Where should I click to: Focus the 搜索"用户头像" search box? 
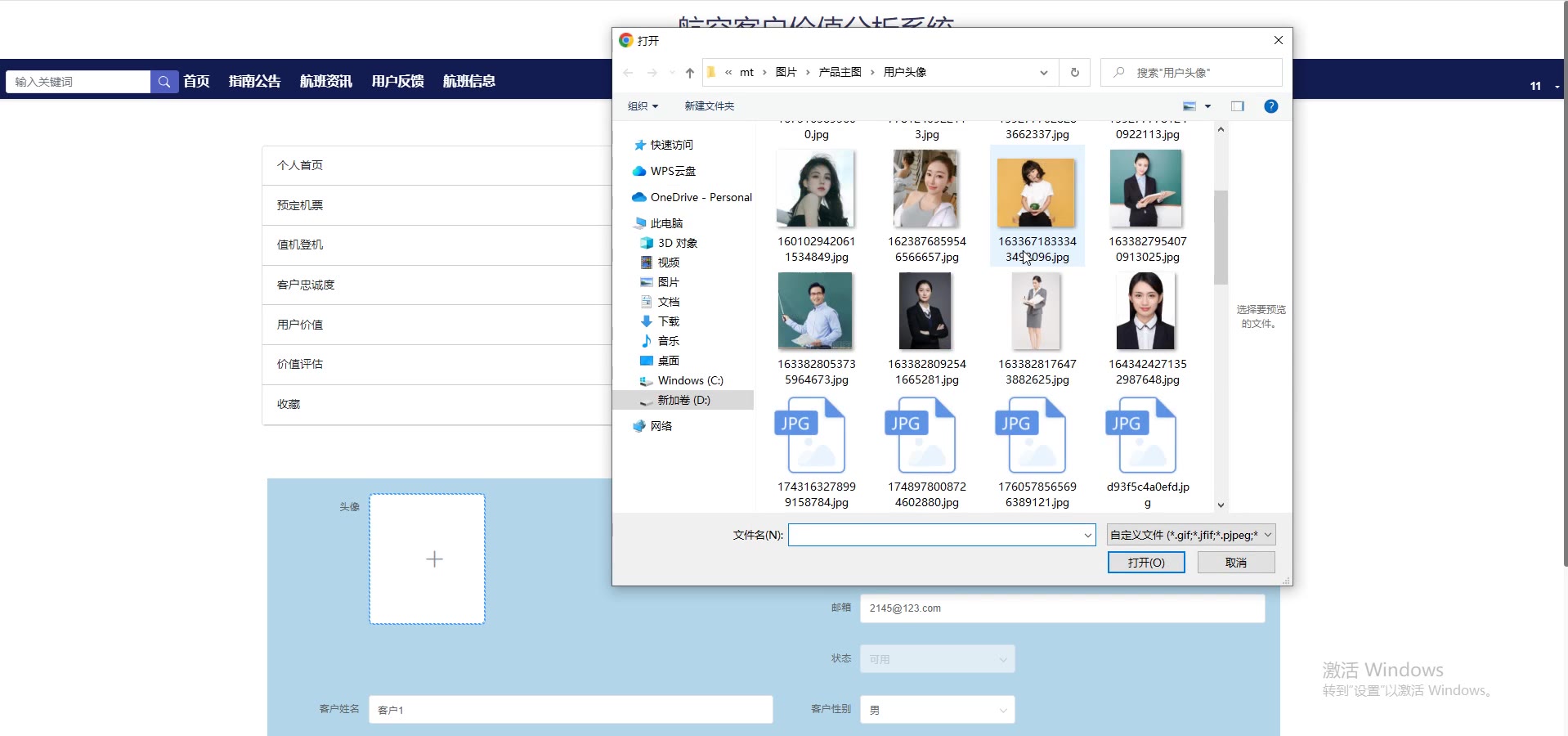click(1191, 73)
